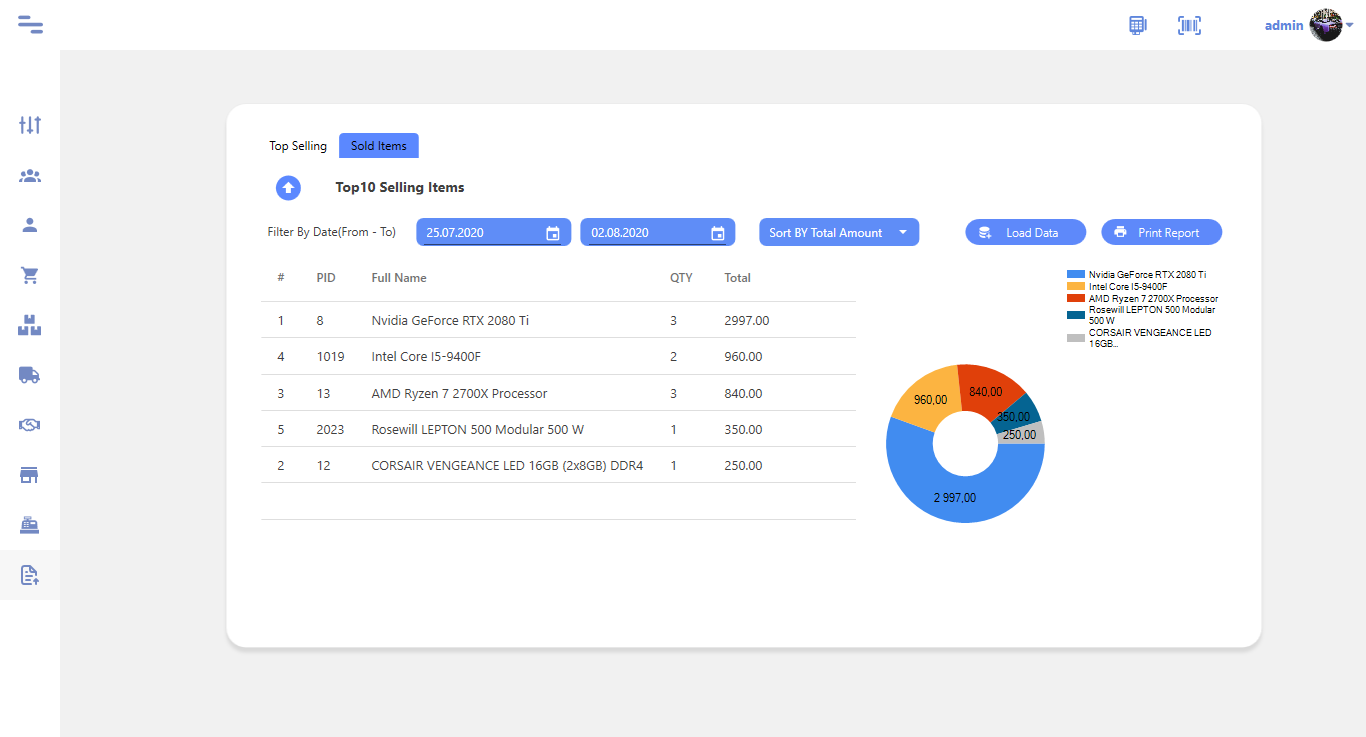Click the 840.00 total cell
Viewport: 1366px width, 737px height.
[743, 393]
